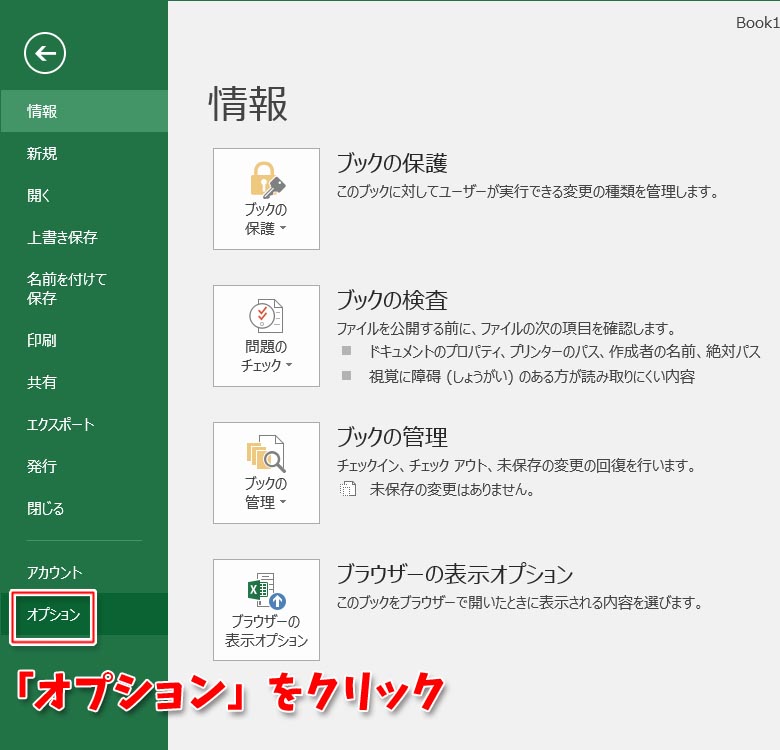Click the 未保存の変更はありません text
The height and width of the screenshot is (750, 780).
click(x=452, y=489)
